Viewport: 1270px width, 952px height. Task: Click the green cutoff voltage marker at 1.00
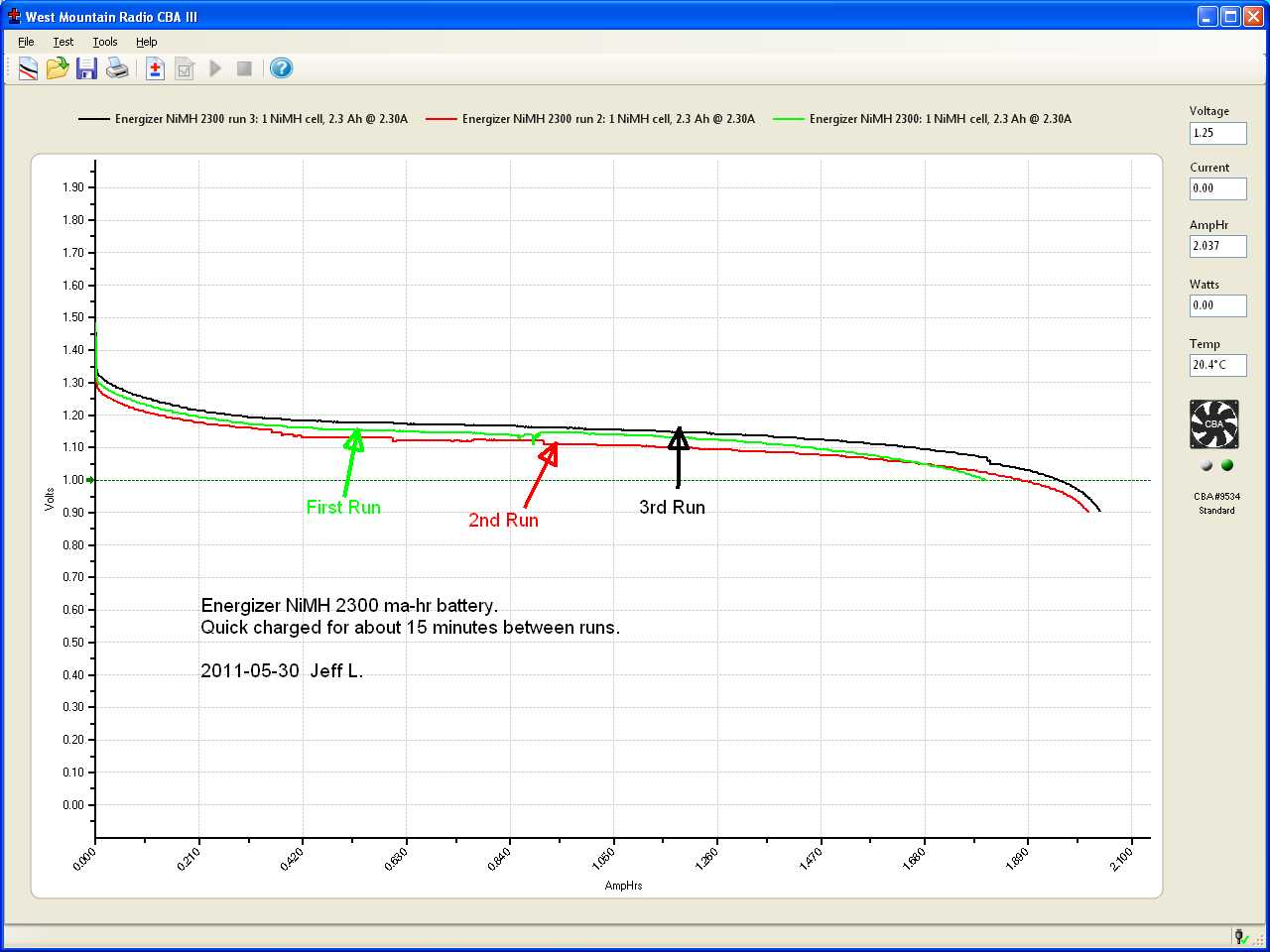(90, 480)
